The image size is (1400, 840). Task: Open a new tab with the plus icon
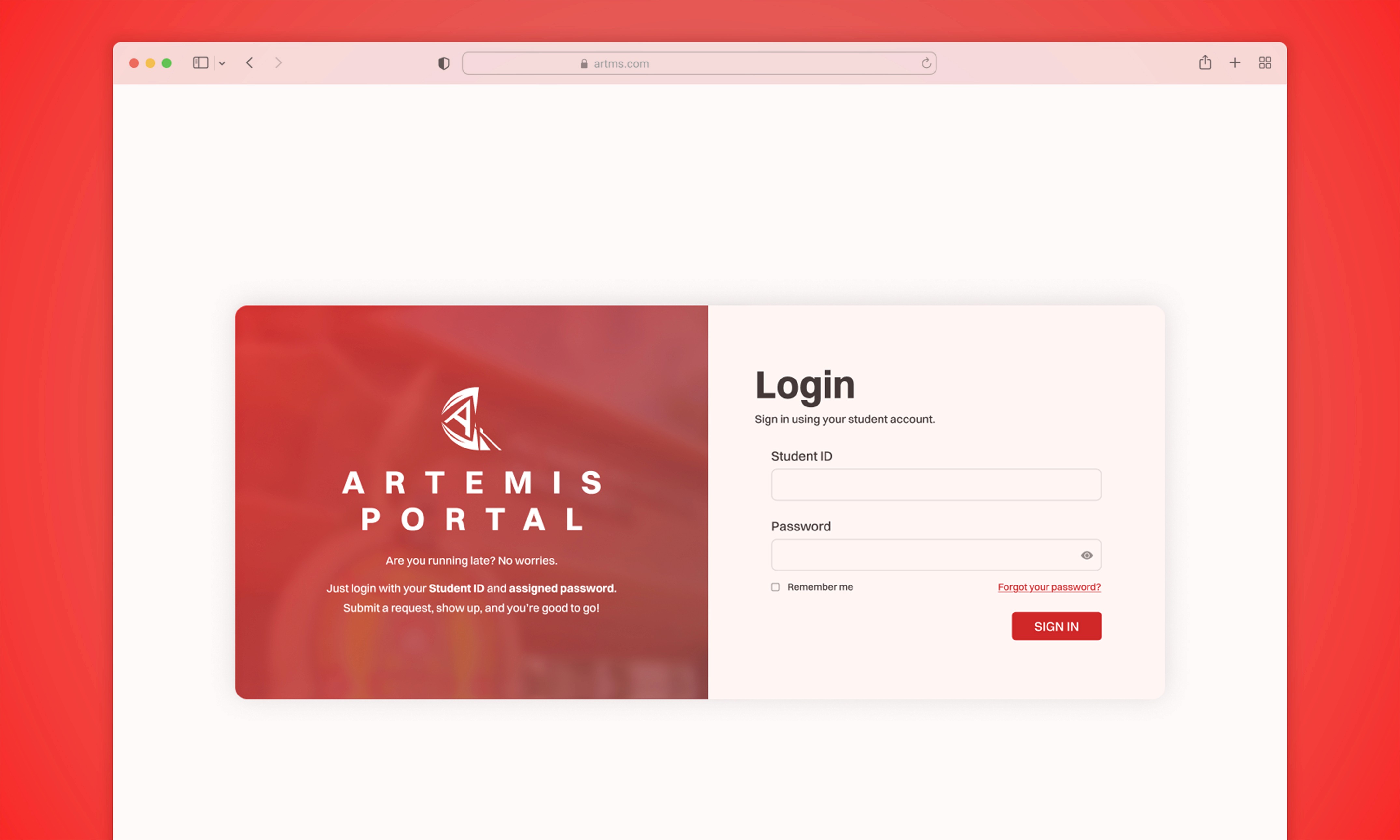1235,63
